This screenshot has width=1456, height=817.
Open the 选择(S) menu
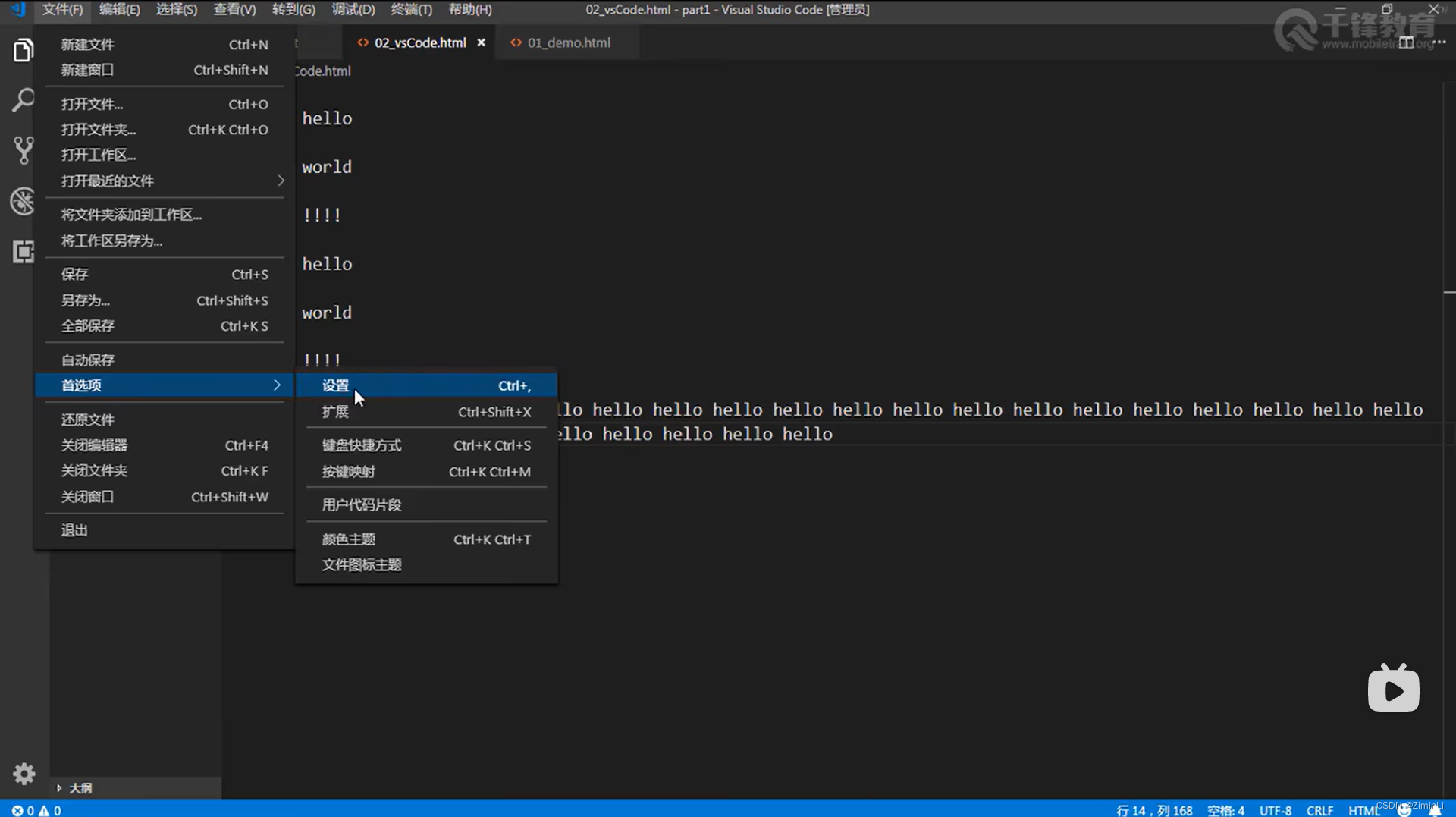[x=176, y=10]
